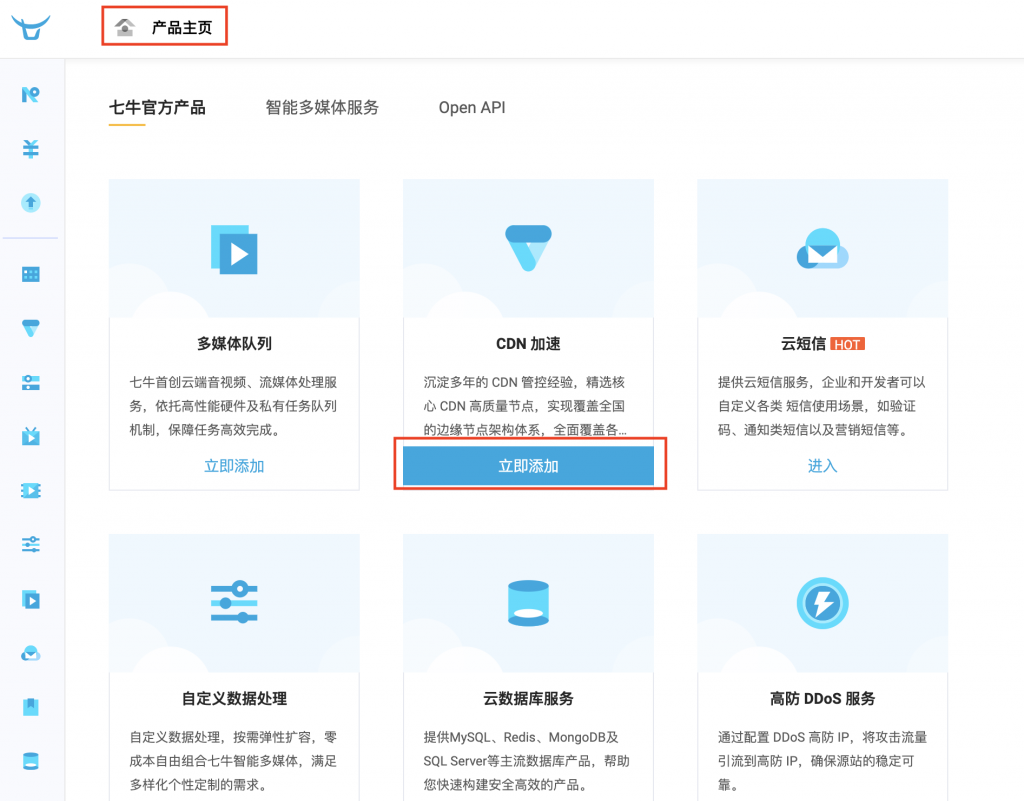Click 立即添加 under 多媒体队列
Image resolution: width=1024 pixels, height=801 pixels.
pos(234,466)
